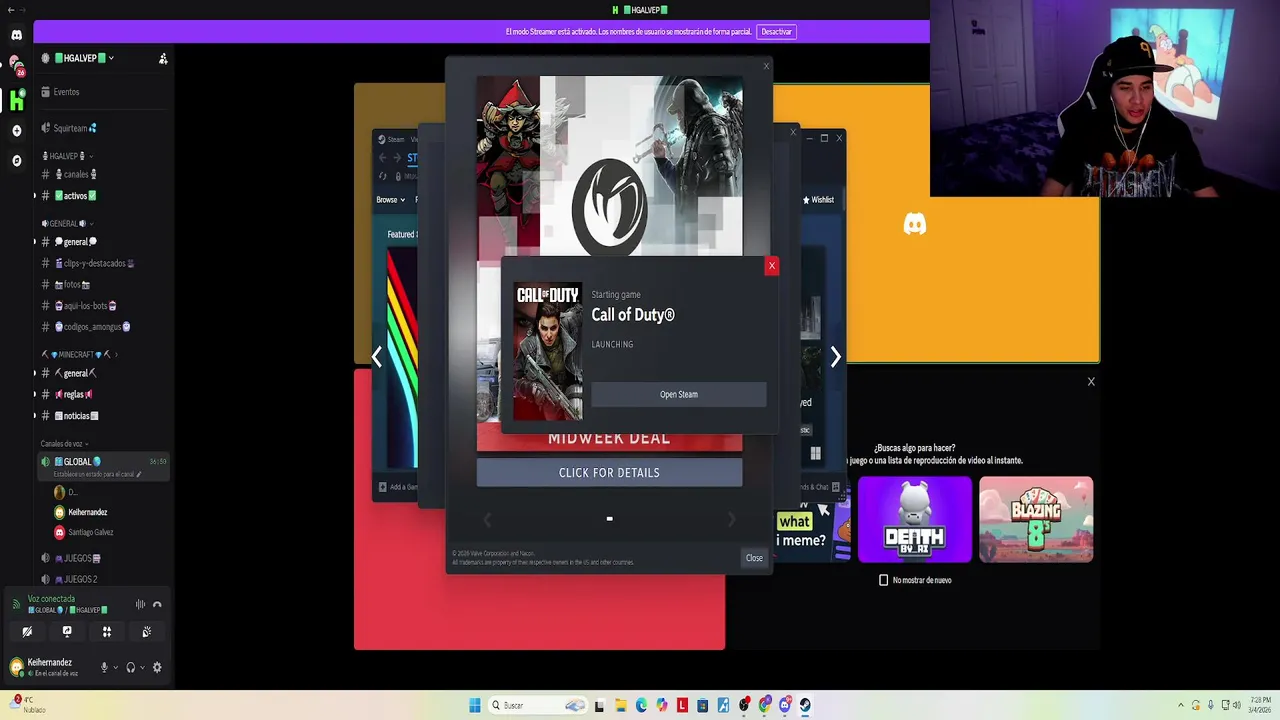The width and height of the screenshot is (1280, 720).
Task: Open the Browse dropdown in Steam window
Action: point(391,200)
